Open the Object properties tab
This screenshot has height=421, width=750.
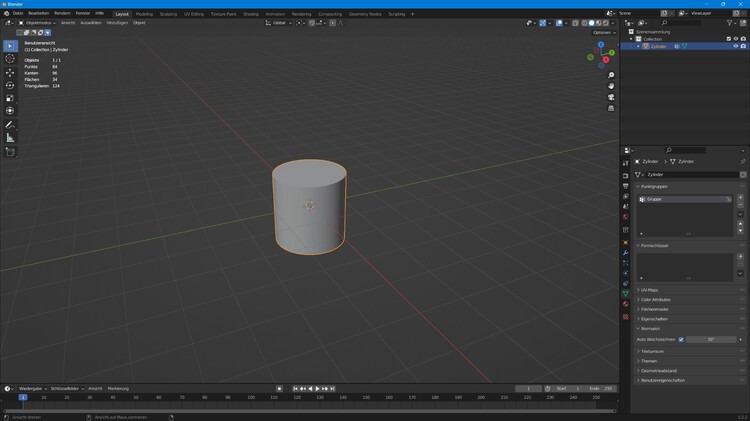click(626, 243)
